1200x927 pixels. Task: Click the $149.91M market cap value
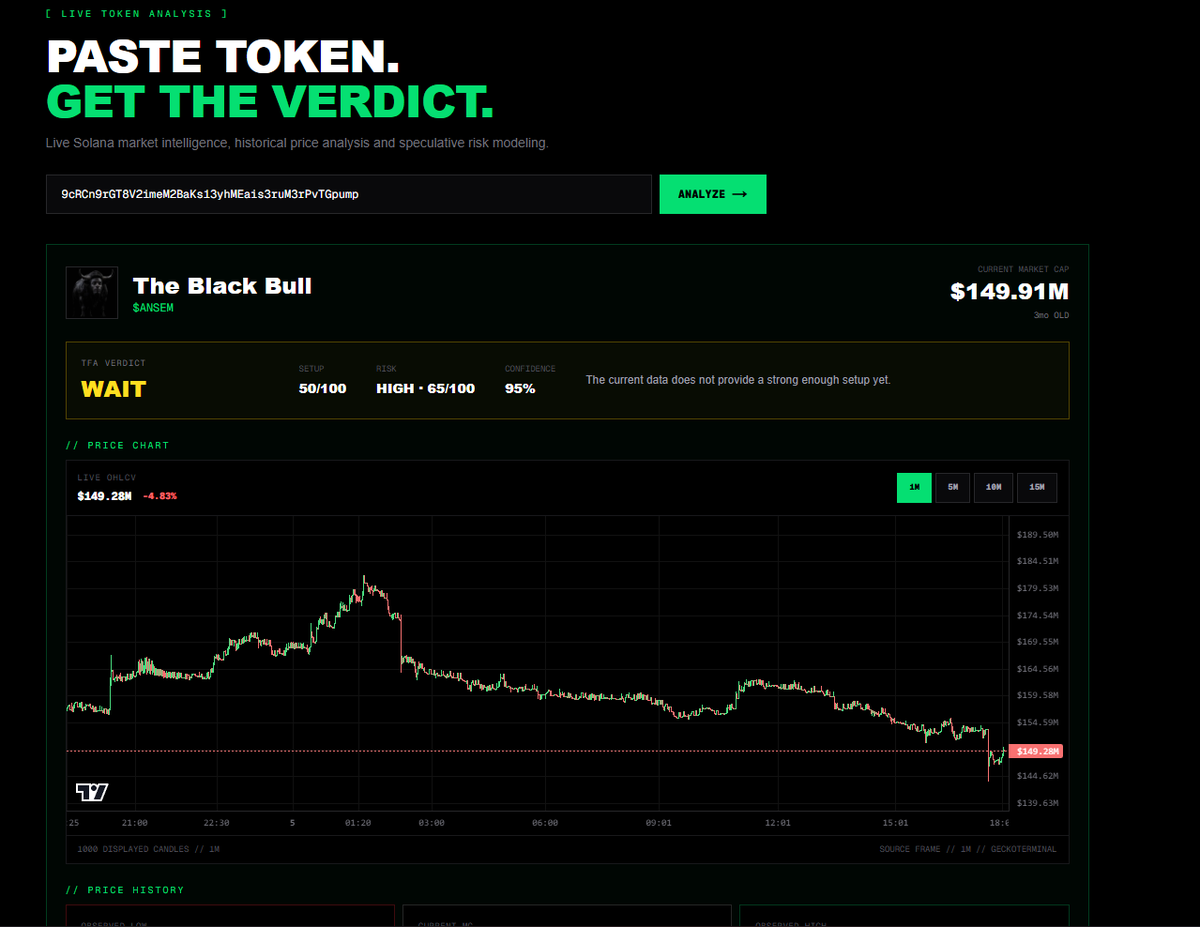(1009, 292)
